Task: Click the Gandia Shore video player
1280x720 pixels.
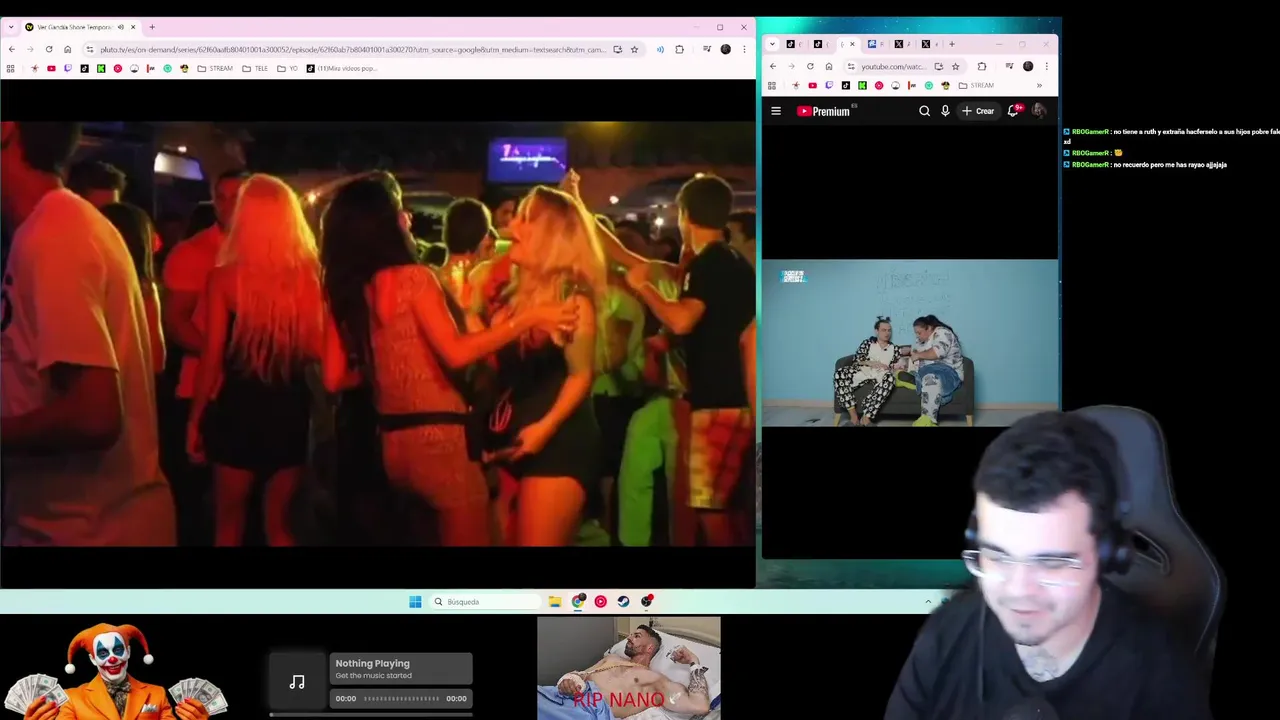Action: 378,334
